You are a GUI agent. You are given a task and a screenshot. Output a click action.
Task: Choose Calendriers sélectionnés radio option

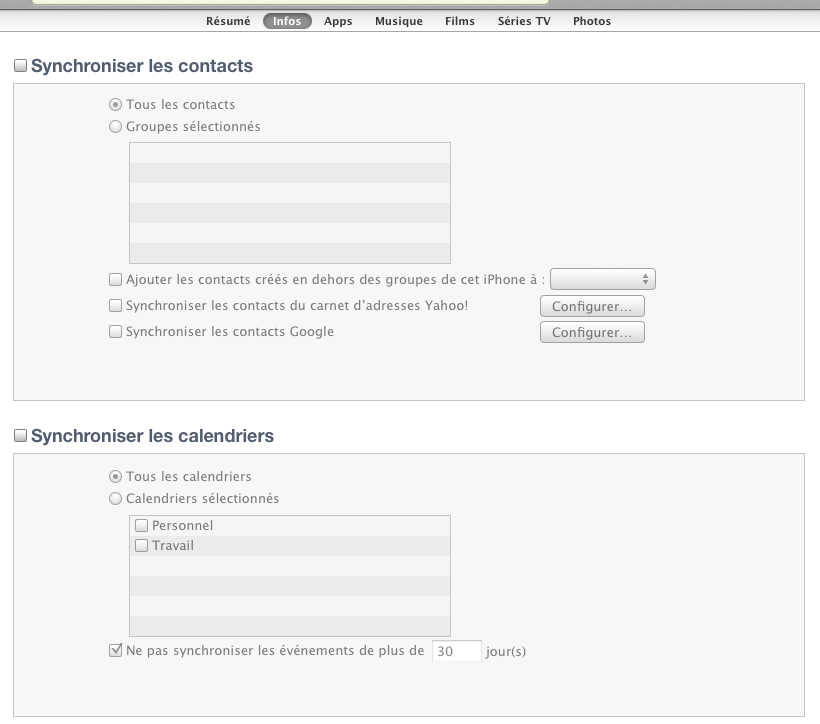click(x=115, y=499)
